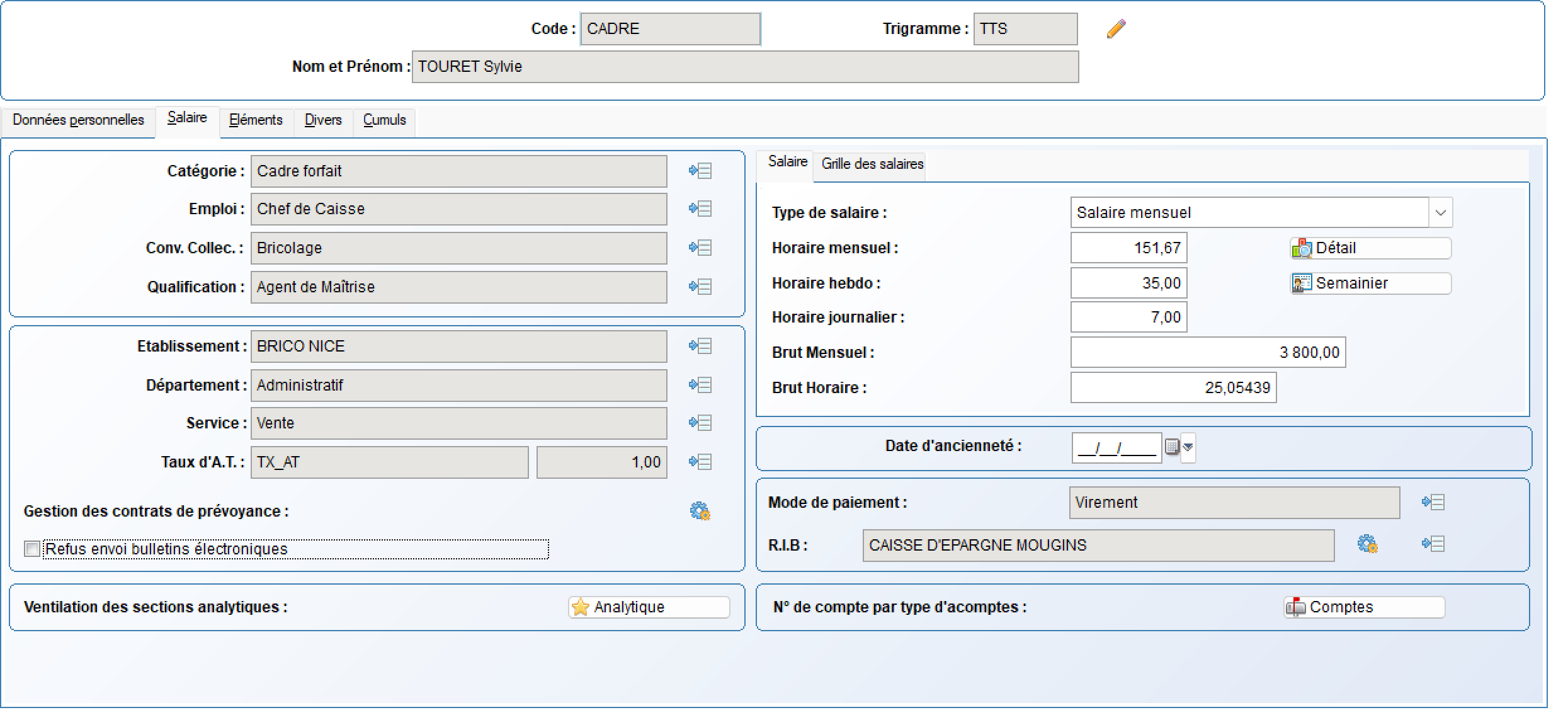Viewport: 1568px width, 727px height.
Task: Click the Brut Horaire field
Action: (x=1174, y=388)
